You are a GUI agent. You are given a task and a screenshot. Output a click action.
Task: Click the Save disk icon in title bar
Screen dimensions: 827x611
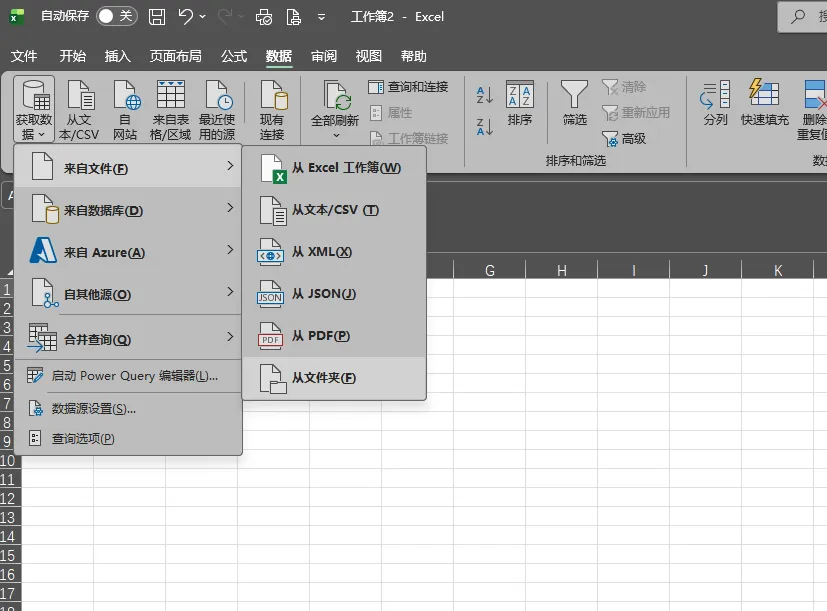coord(157,16)
